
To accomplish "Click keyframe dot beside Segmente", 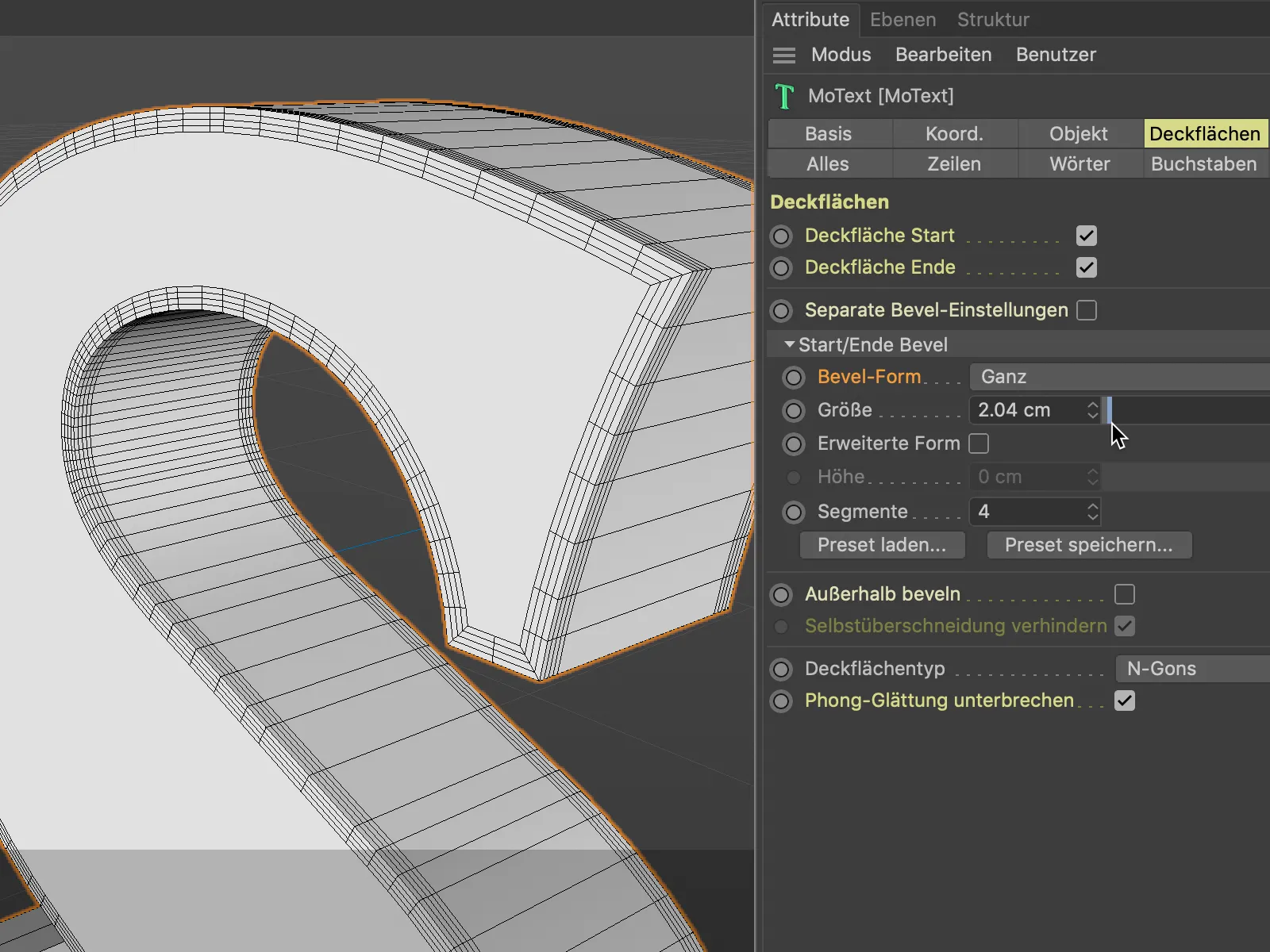I will (x=794, y=512).
